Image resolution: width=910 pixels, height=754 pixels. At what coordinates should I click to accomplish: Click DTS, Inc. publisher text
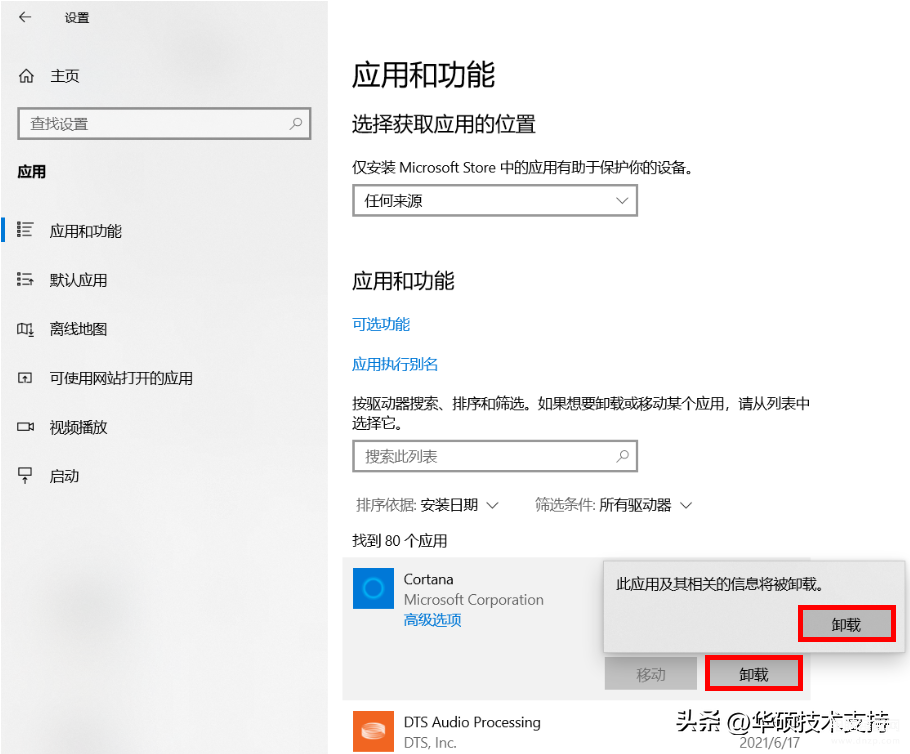tap(430, 742)
